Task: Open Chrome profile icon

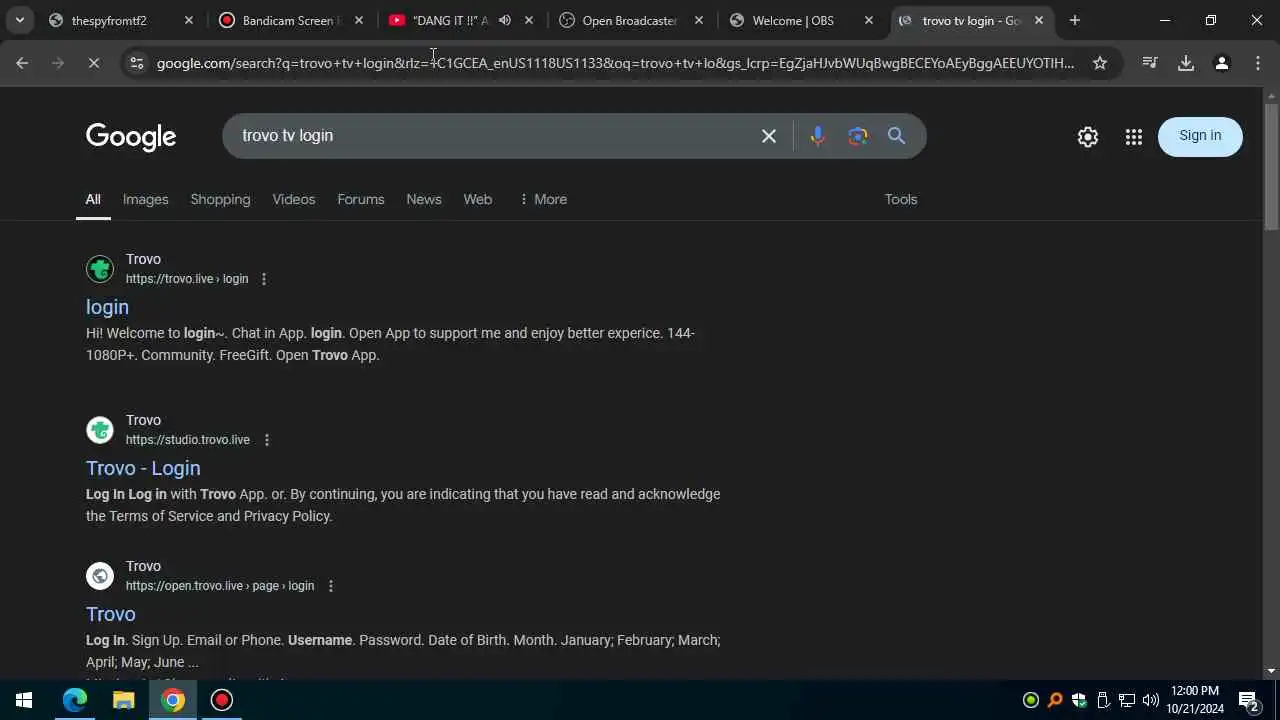Action: [1222, 63]
